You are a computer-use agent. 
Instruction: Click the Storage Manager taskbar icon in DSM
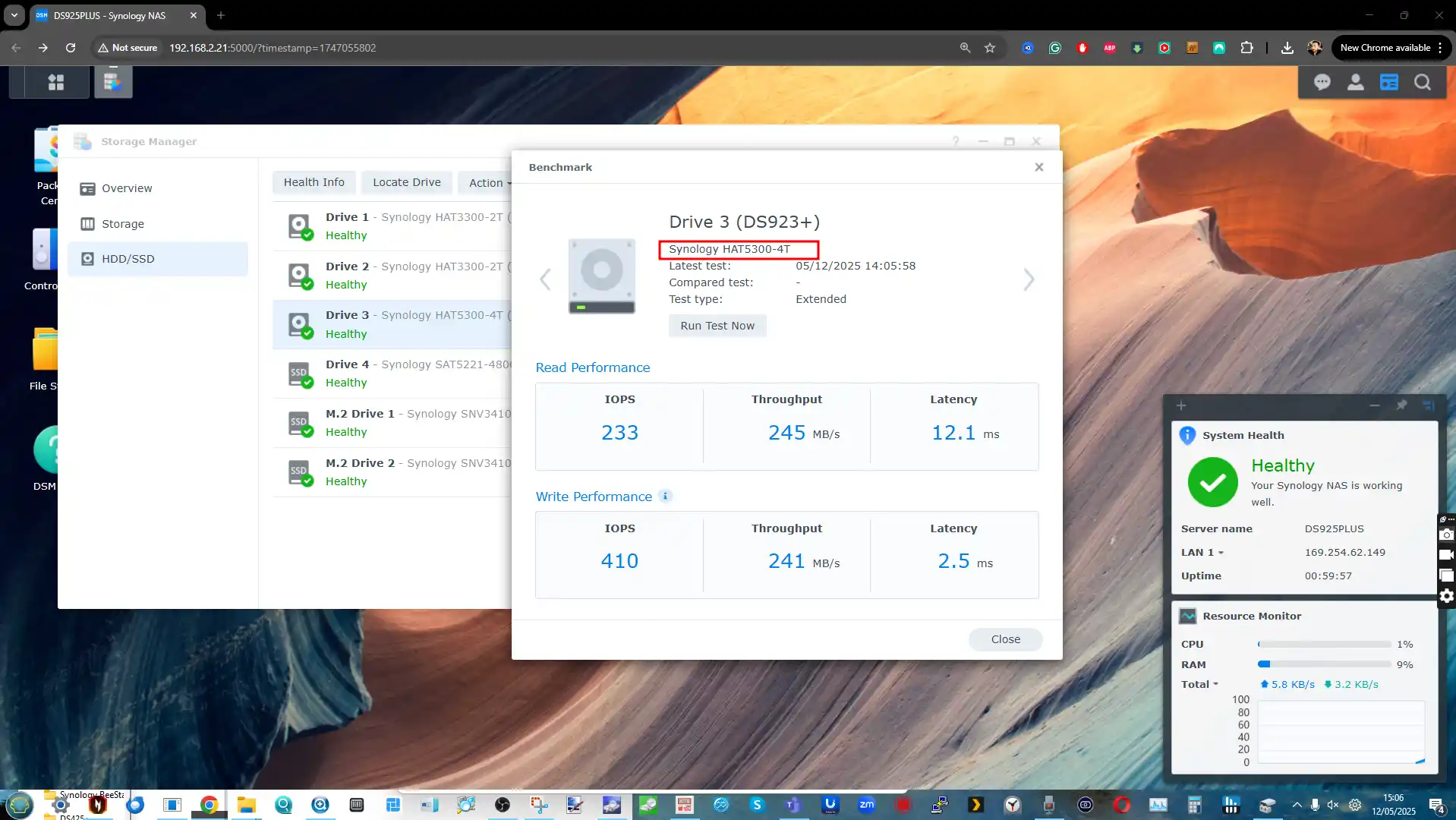coord(113,81)
